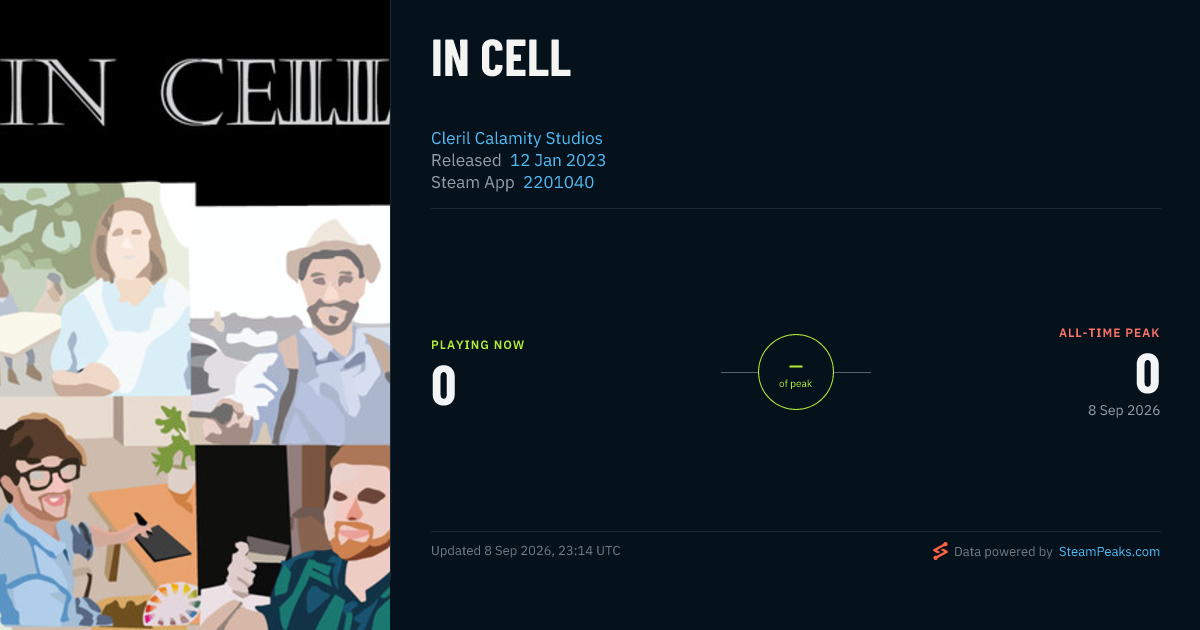Viewport: 1200px width, 630px height.
Task: Click the green of-peak circle indicator
Action: tap(795, 372)
